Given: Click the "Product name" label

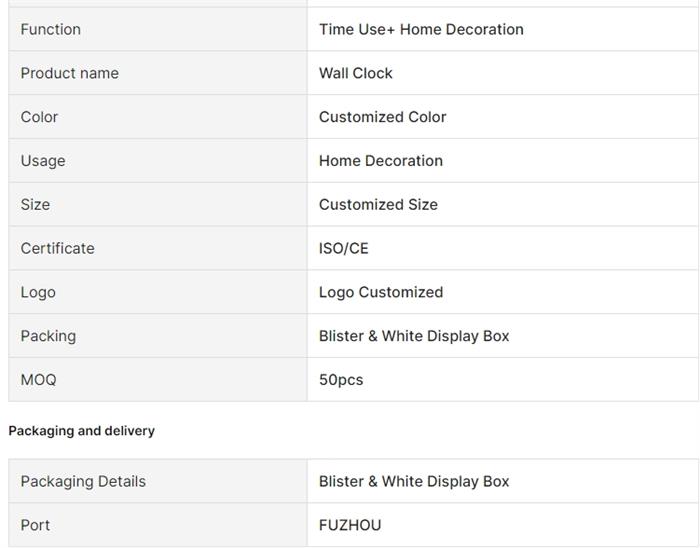Looking at the screenshot, I should (69, 73).
